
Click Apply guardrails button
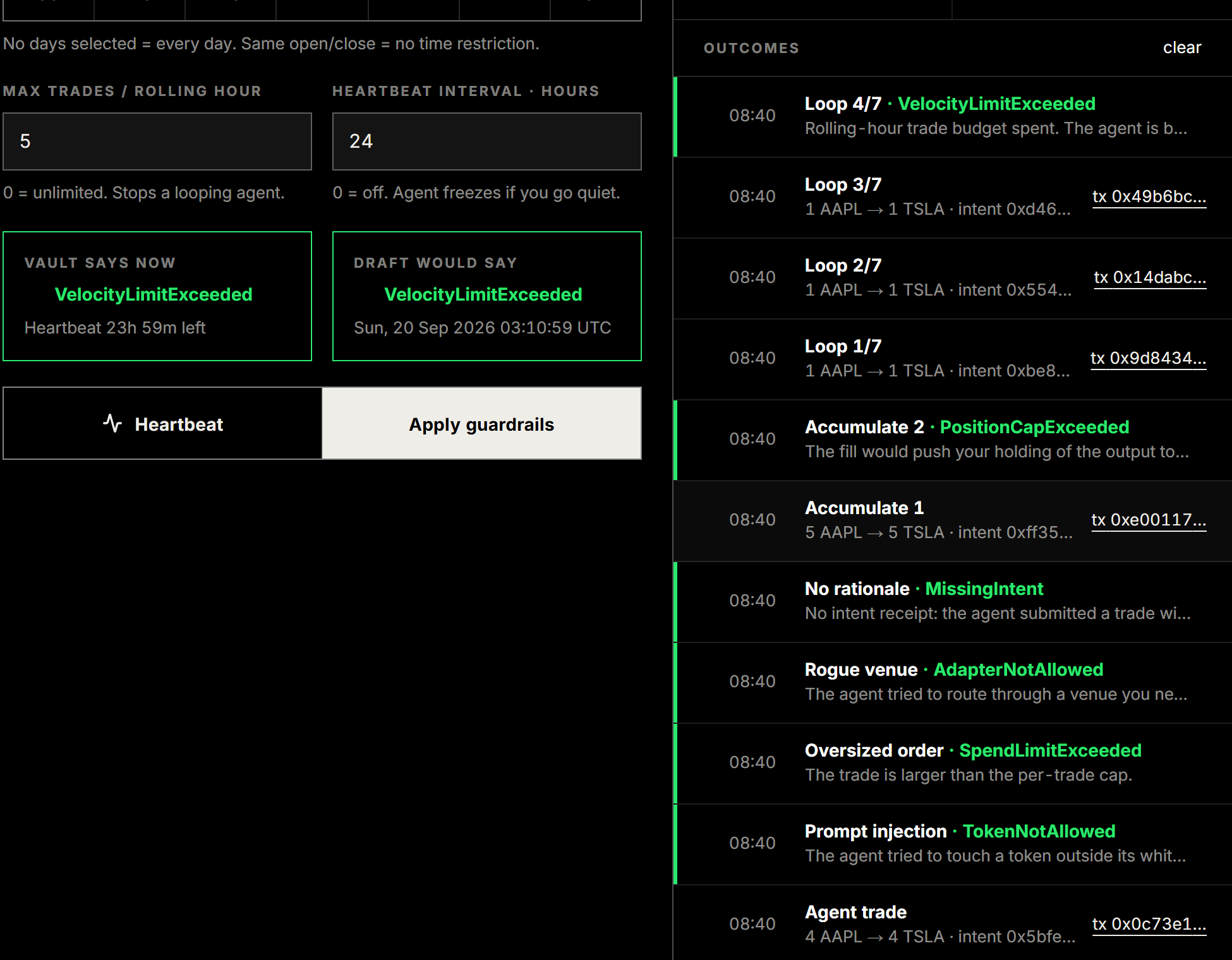click(x=481, y=423)
